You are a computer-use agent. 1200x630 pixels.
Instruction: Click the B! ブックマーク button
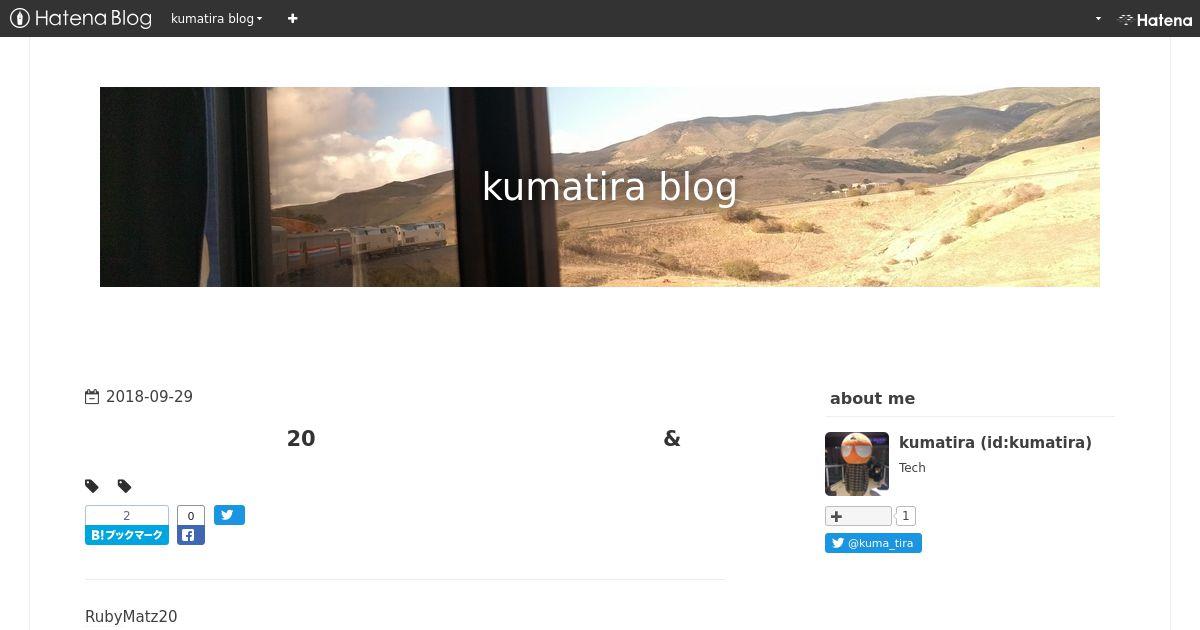point(127,535)
